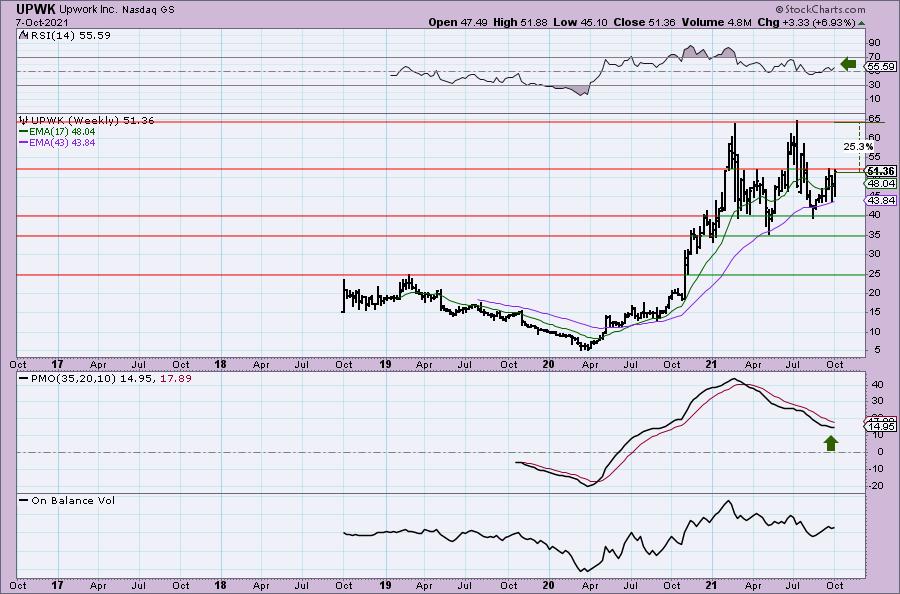Click the small up triangle beside Chg

(861, 23)
